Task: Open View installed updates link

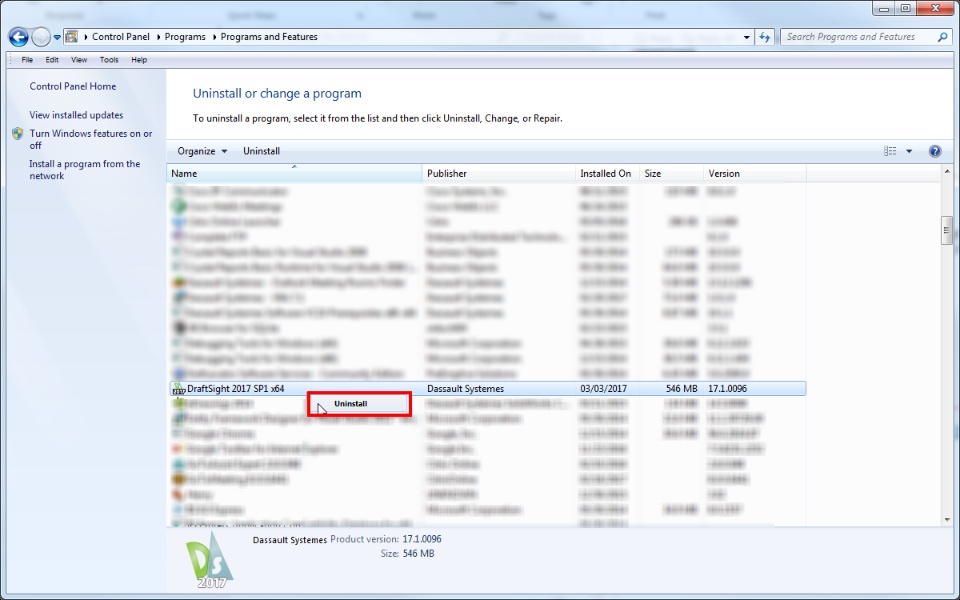Action: tap(76, 115)
